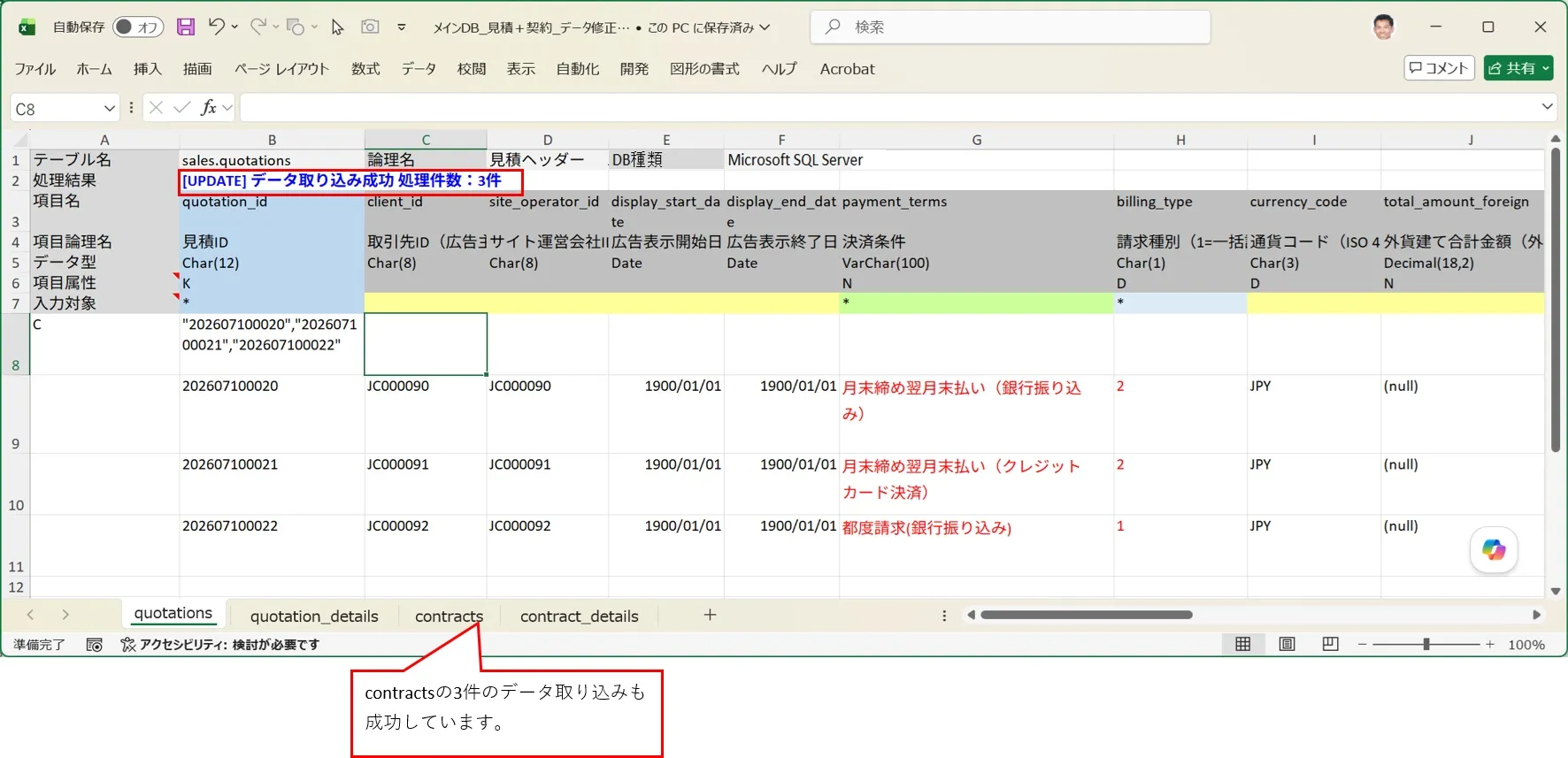Click the horizontal scrollbar thumb
The image size is (1568, 758).
click(1086, 615)
